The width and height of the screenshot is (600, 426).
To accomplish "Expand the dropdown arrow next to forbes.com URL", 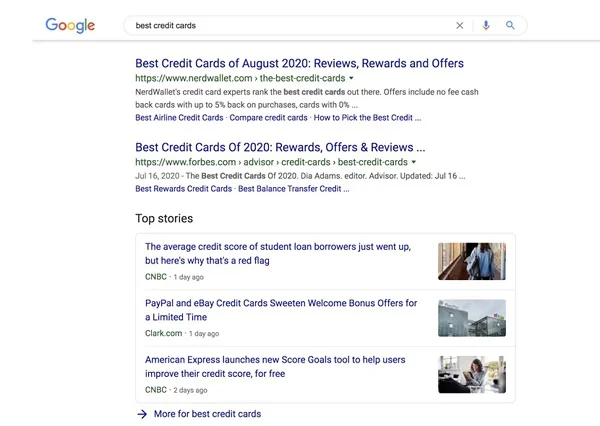I will 414,162.
